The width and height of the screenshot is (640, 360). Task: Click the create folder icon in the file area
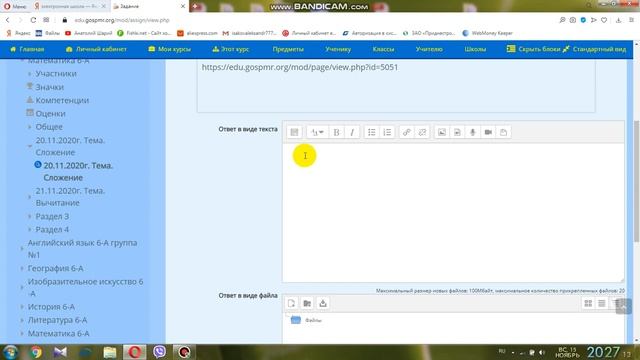pyautogui.click(x=307, y=303)
